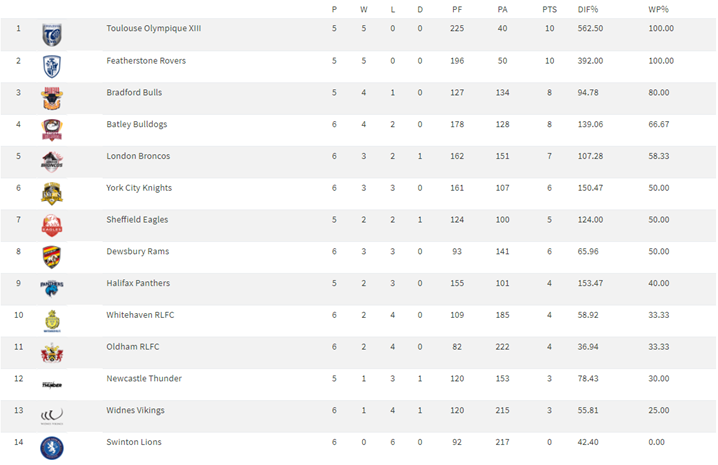Click the PF column header

pos(457,8)
